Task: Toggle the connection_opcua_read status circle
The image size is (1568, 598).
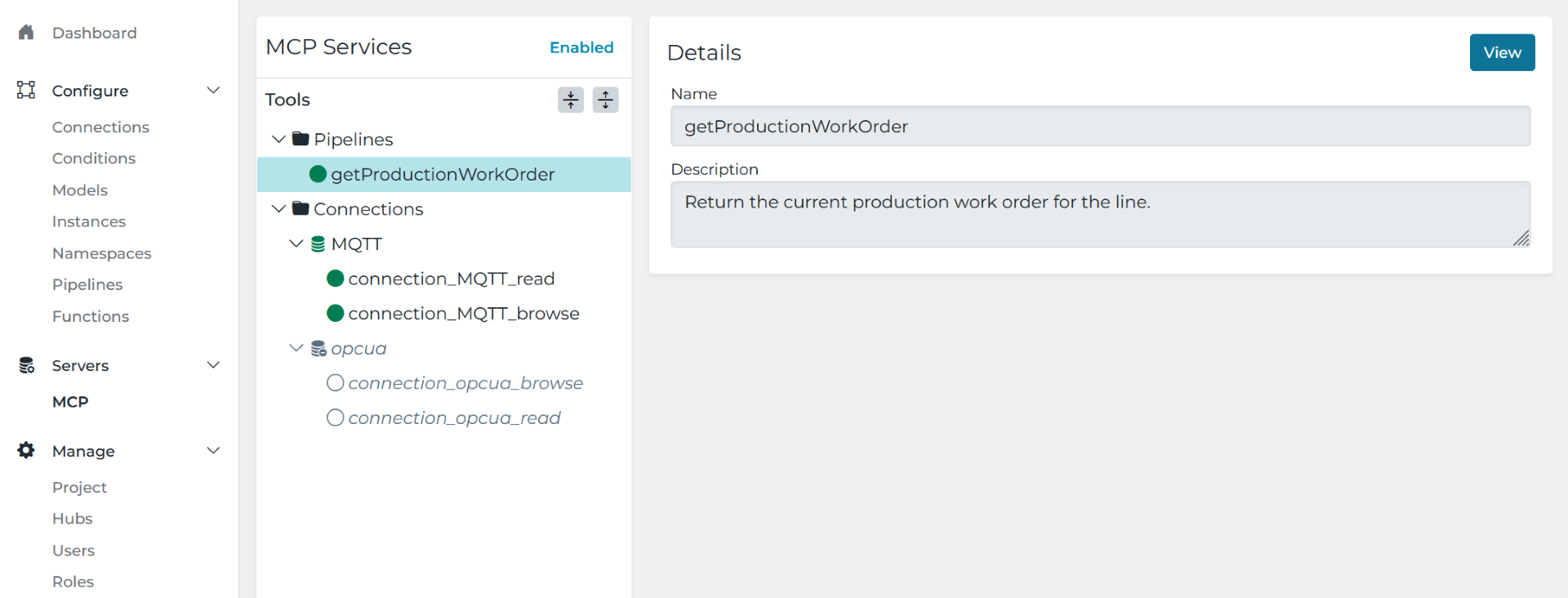Action: [335, 418]
